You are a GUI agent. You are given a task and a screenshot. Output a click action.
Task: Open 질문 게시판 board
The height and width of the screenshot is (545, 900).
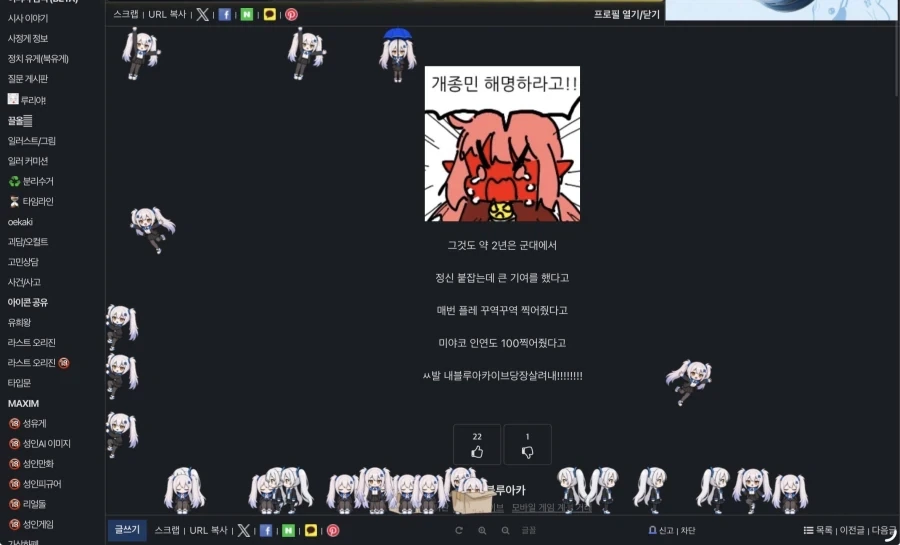click(x=28, y=79)
